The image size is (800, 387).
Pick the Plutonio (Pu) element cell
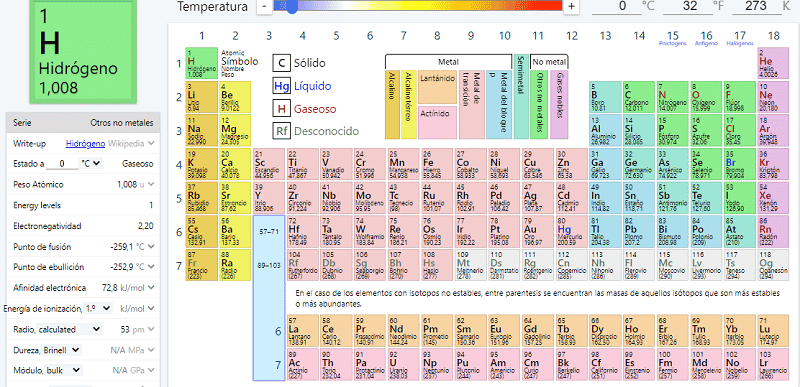coord(470,364)
